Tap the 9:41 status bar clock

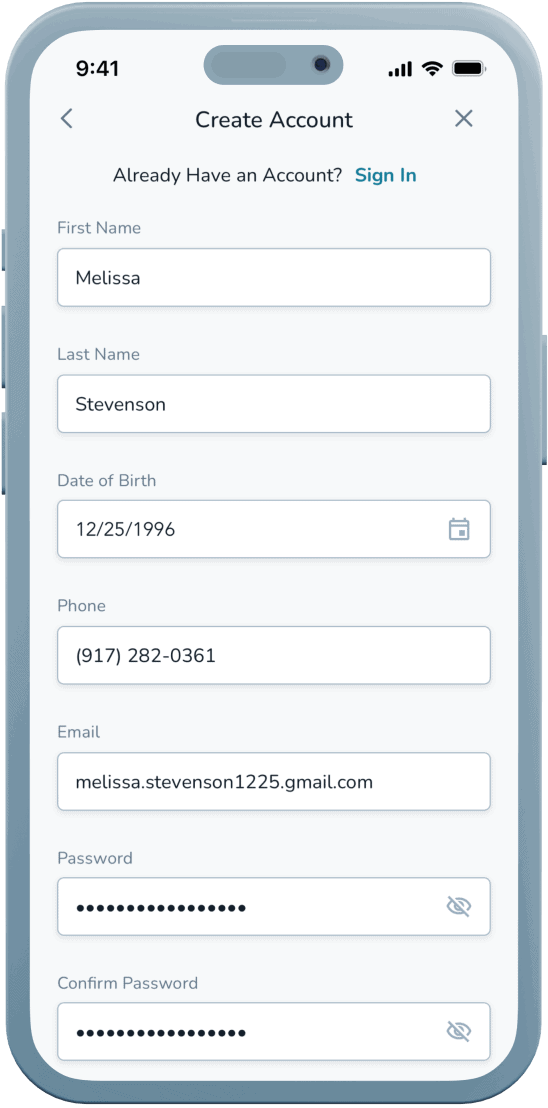(x=97, y=69)
